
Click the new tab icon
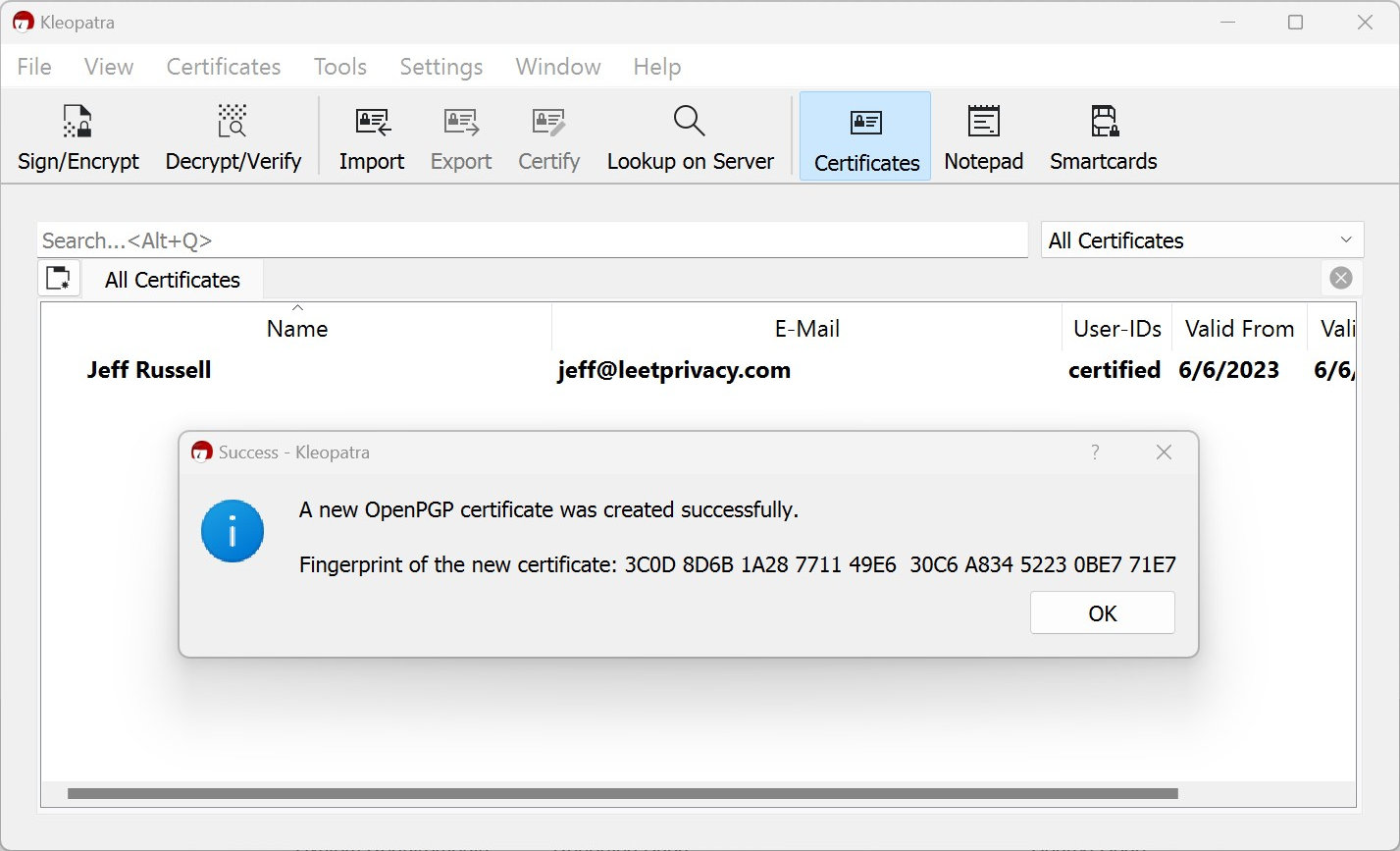pyautogui.click(x=59, y=279)
